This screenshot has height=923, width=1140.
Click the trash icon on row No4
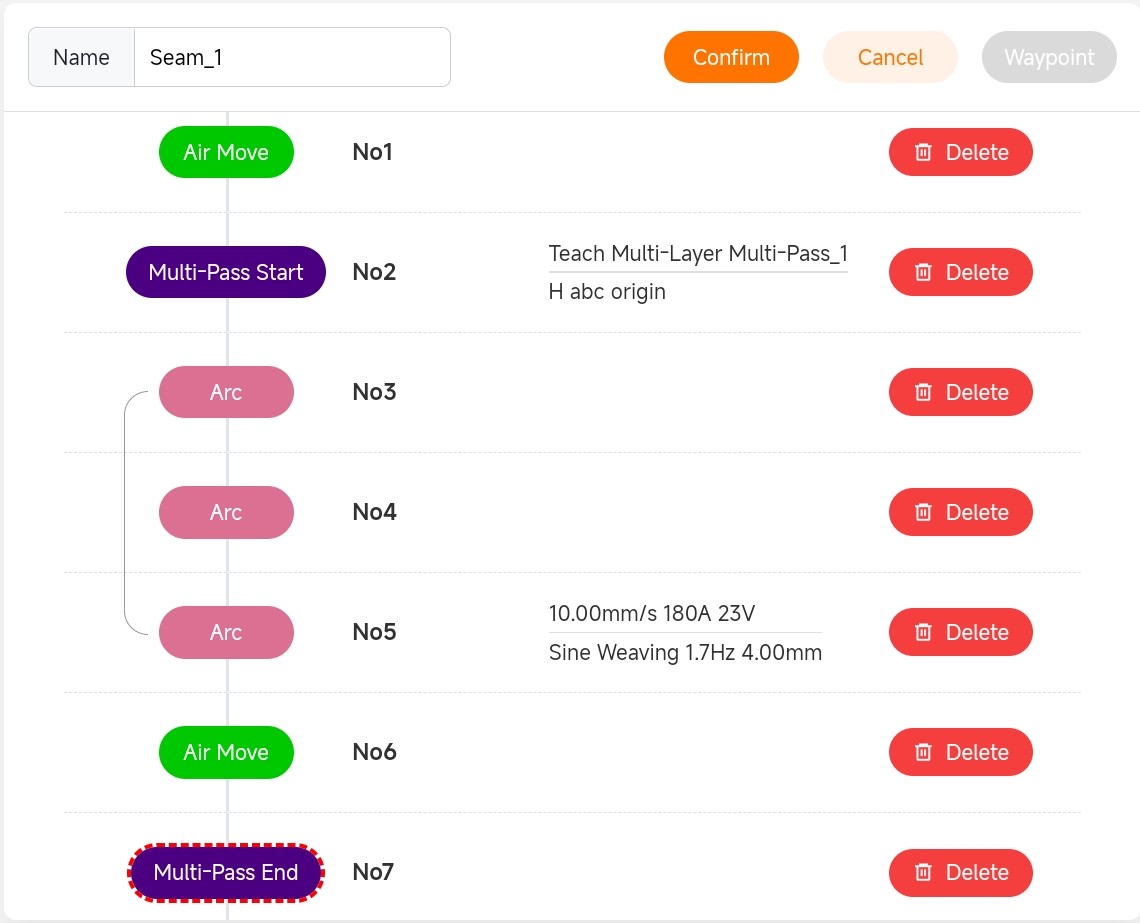click(x=924, y=512)
